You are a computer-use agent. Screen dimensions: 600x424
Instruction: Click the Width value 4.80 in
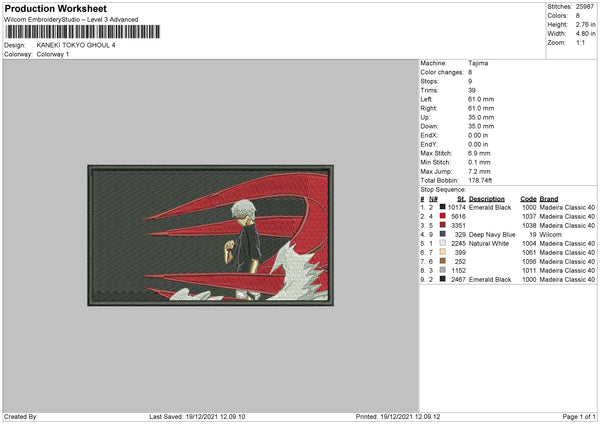(x=585, y=34)
